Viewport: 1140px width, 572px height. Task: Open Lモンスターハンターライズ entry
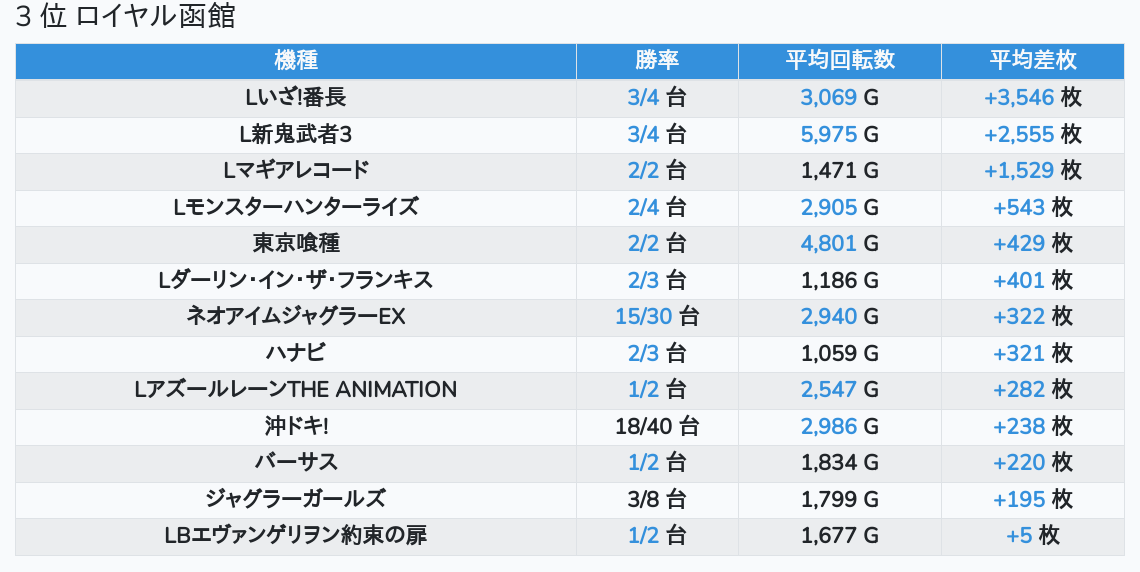(295, 208)
